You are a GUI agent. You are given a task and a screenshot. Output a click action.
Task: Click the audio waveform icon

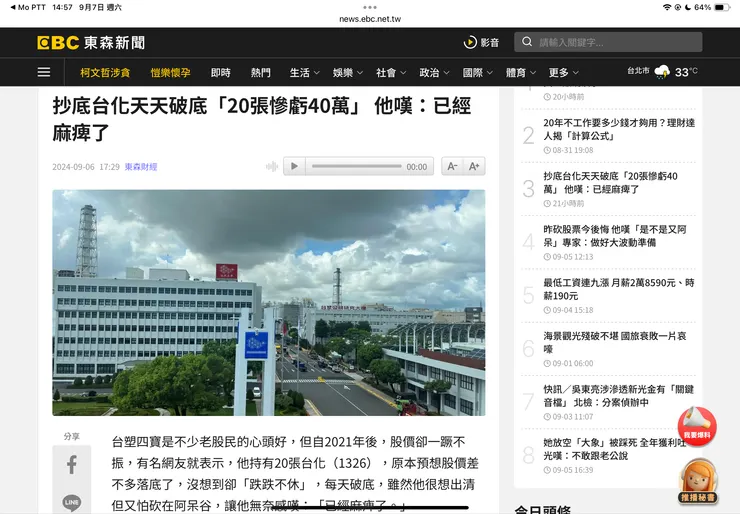coord(272,166)
